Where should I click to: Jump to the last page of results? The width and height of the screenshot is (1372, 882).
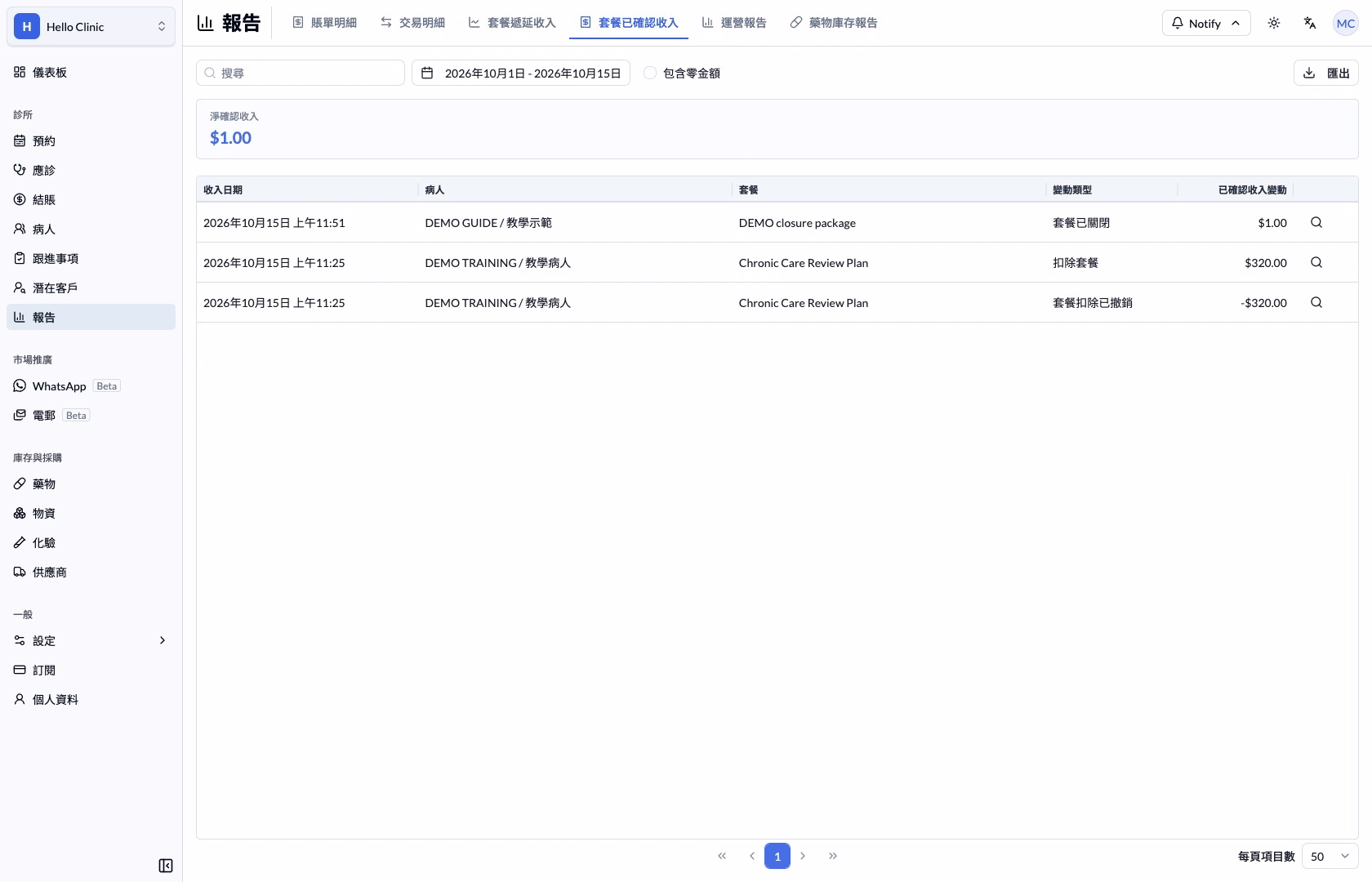coord(833,856)
